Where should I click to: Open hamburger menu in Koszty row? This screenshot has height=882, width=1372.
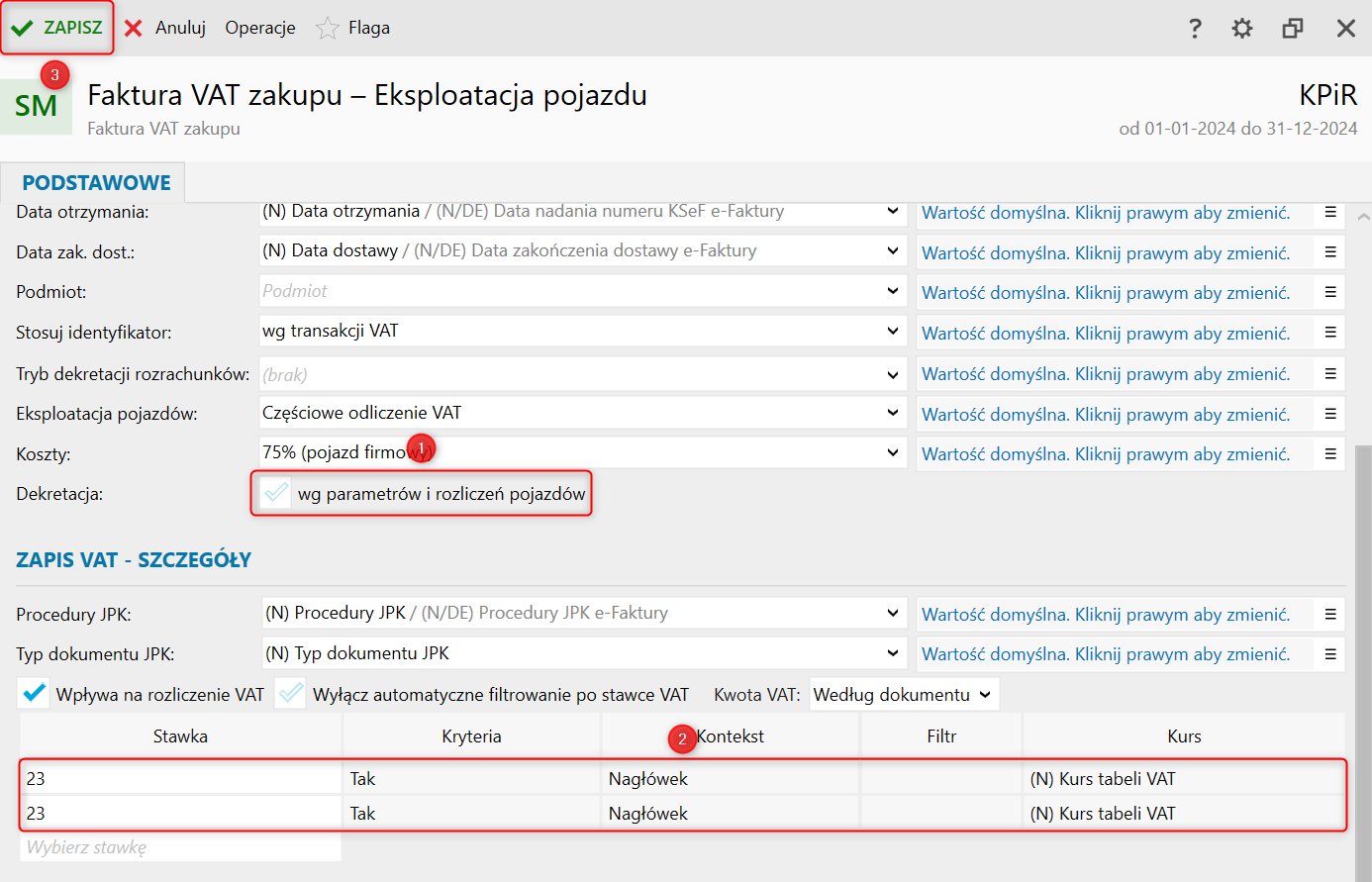pyautogui.click(x=1330, y=453)
